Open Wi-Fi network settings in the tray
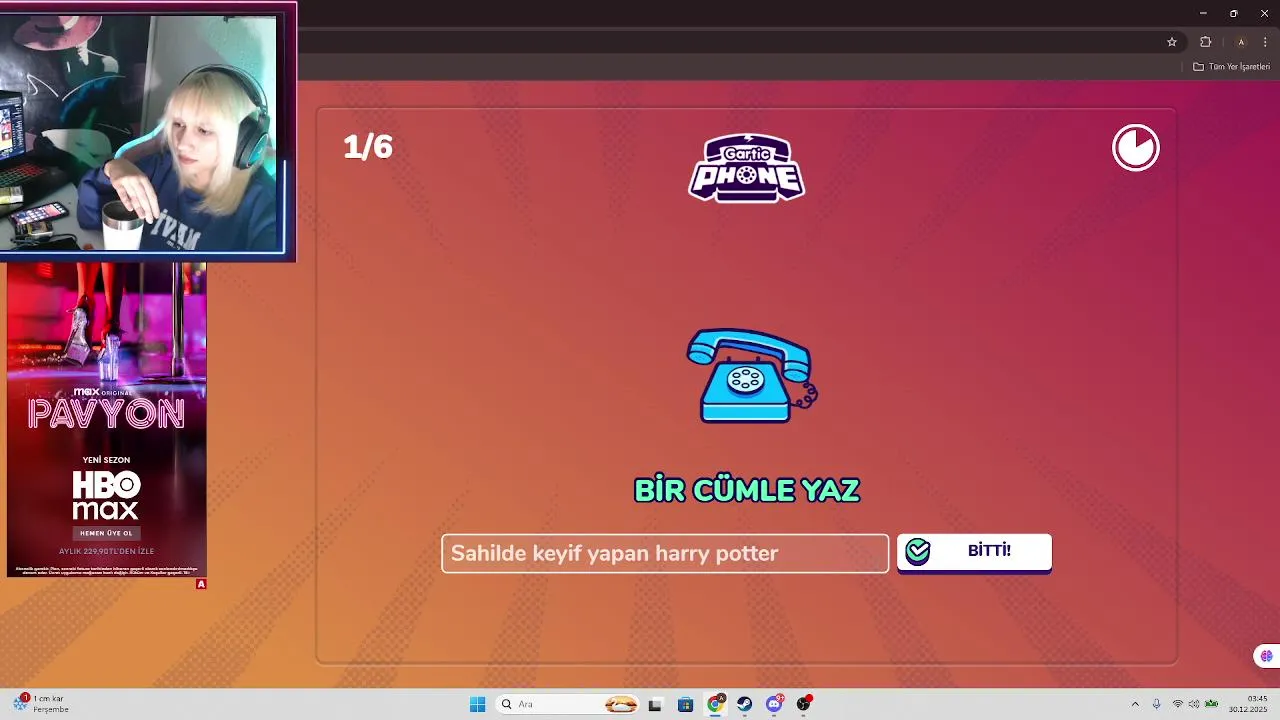The image size is (1280, 720). (x=1178, y=704)
